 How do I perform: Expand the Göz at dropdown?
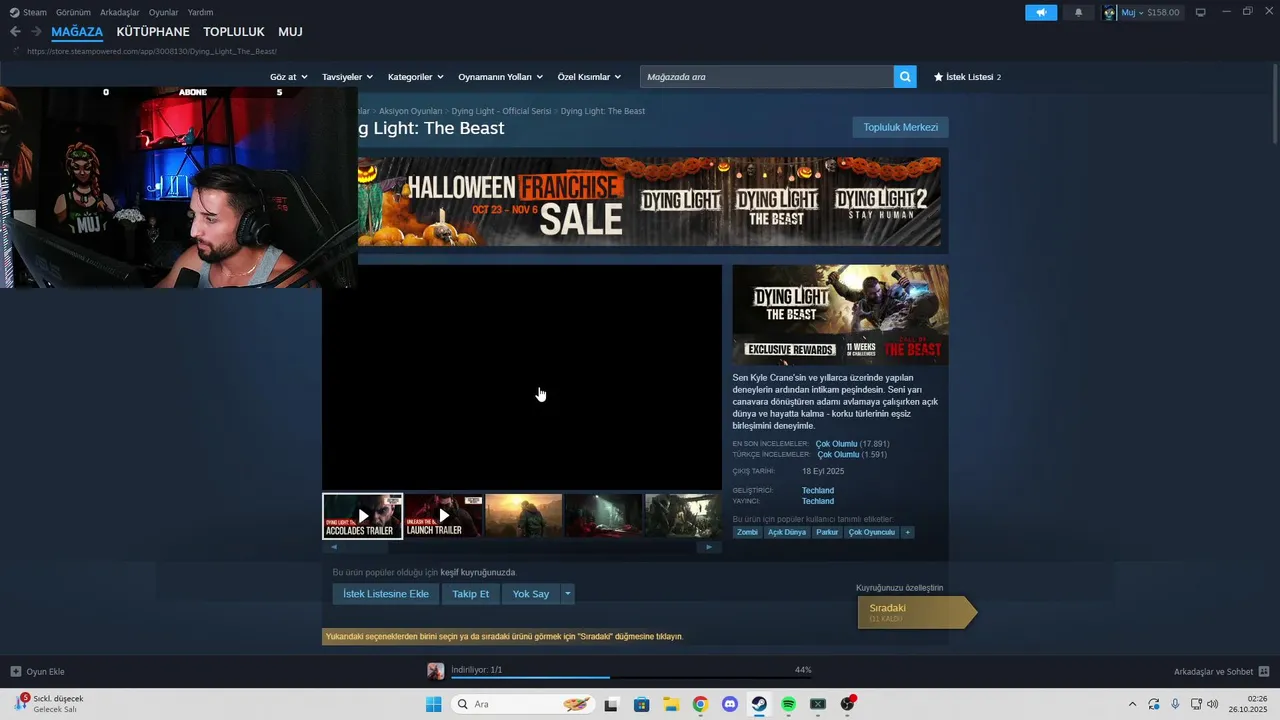[x=287, y=77]
